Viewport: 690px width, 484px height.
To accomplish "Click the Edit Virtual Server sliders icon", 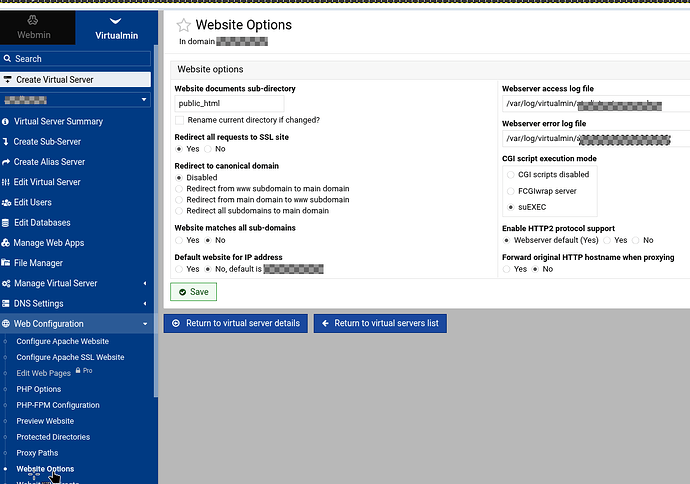I will (5, 182).
